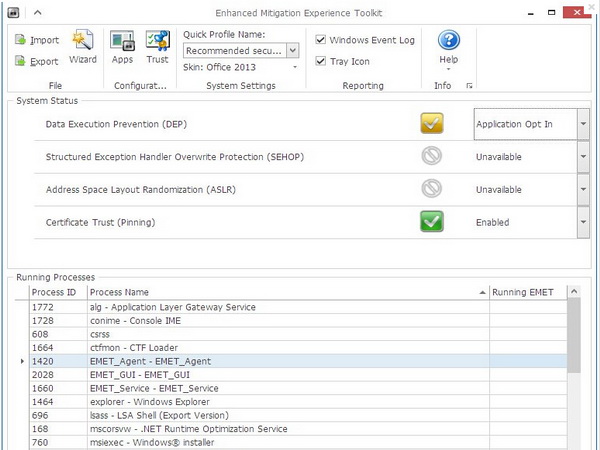Click the Application Opt In value box

coord(525,124)
